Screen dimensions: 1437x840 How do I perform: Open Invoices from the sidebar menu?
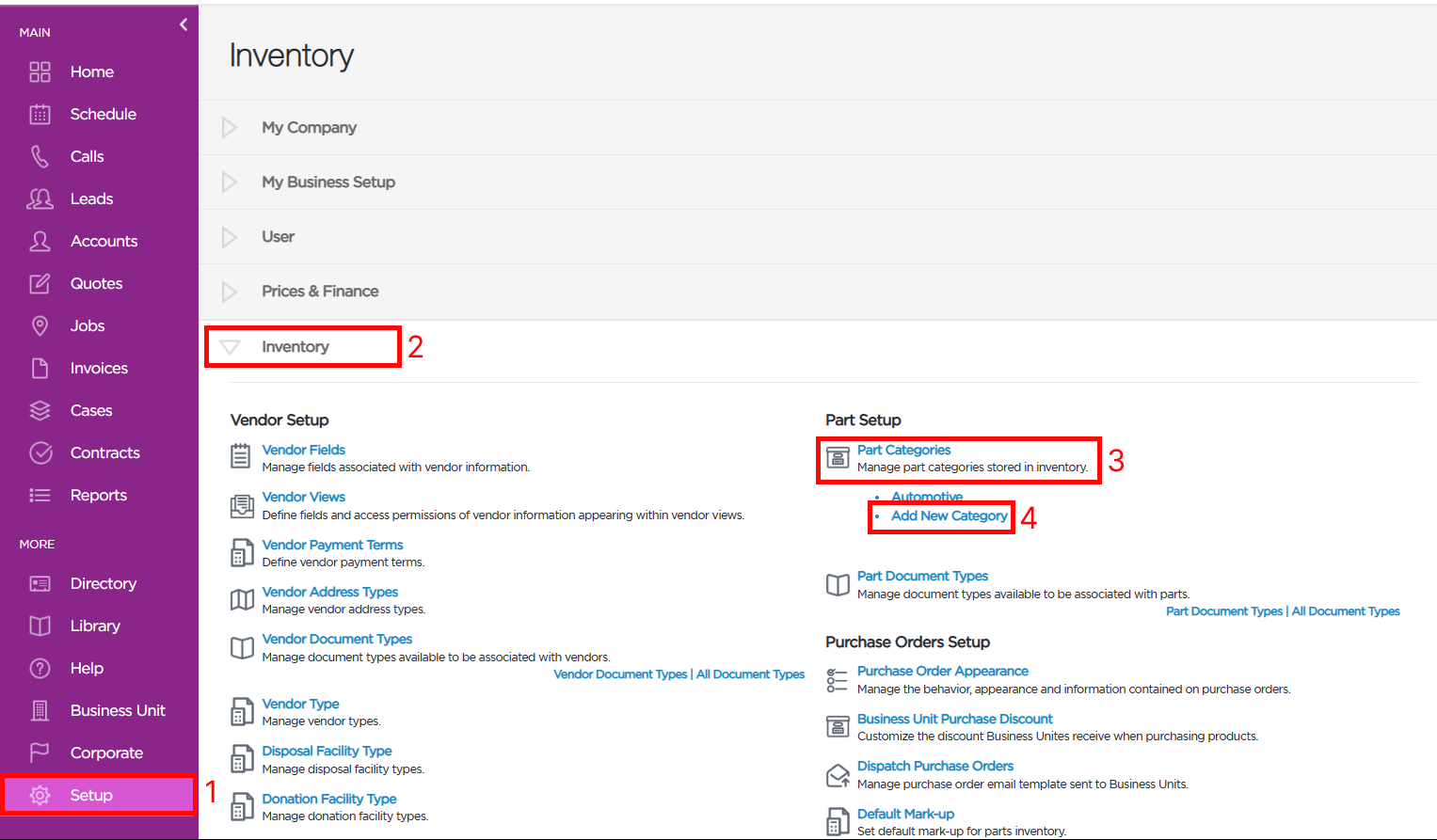99,369
